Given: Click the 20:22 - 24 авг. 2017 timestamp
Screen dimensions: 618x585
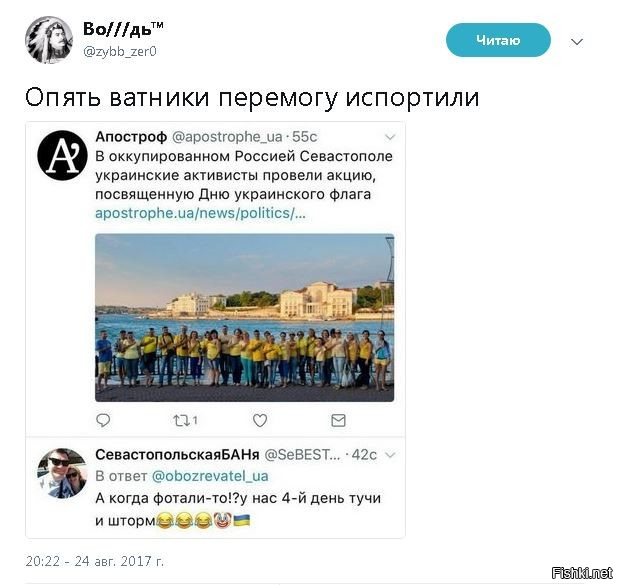Looking at the screenshot, I should (94, 561).
